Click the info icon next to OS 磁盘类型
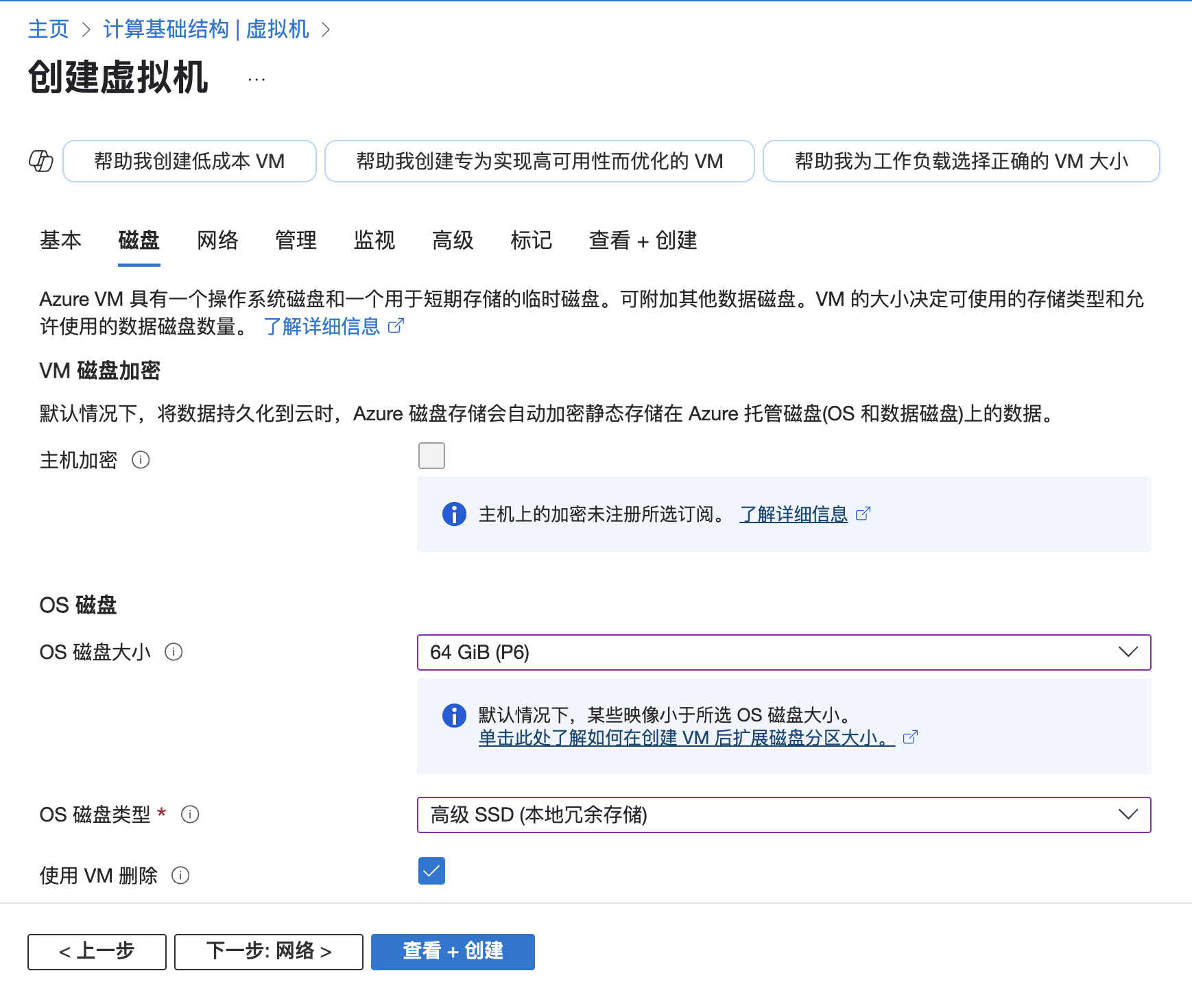1192x1008 pixels. coord(190,815)
